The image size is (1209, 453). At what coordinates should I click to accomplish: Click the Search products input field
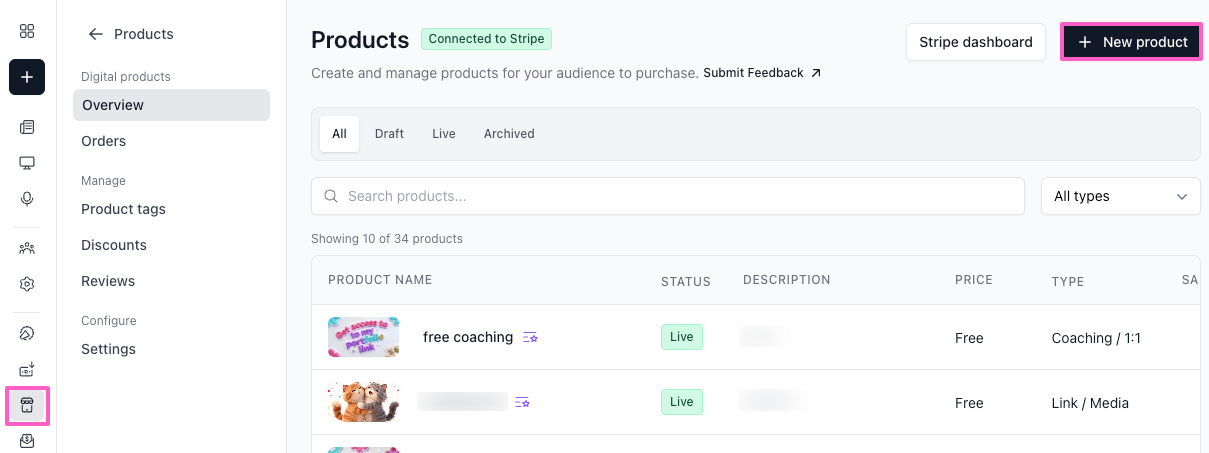coord(668,196)
